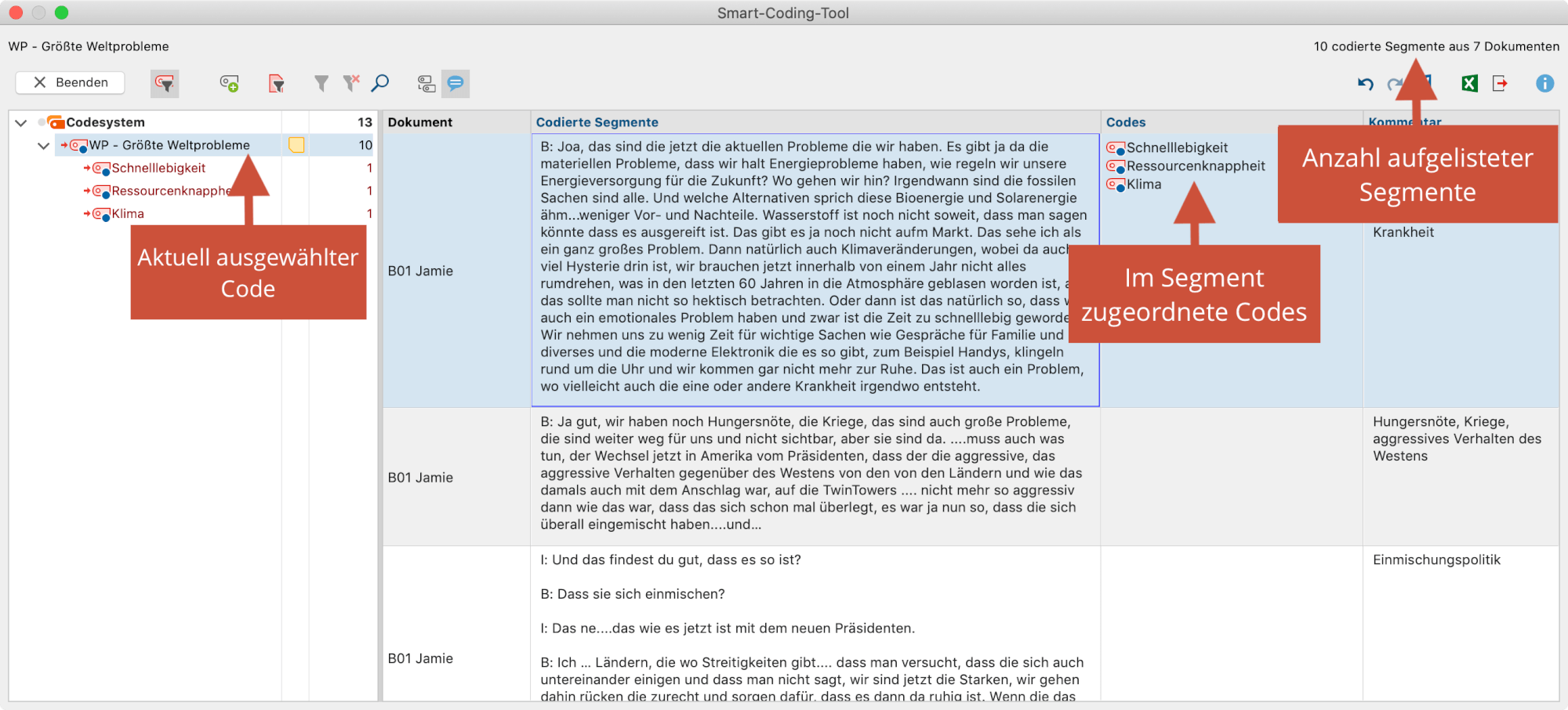Click the Krankheit comment text
The height and width of the screenshot is (710, 1568).
point(1403,232)
